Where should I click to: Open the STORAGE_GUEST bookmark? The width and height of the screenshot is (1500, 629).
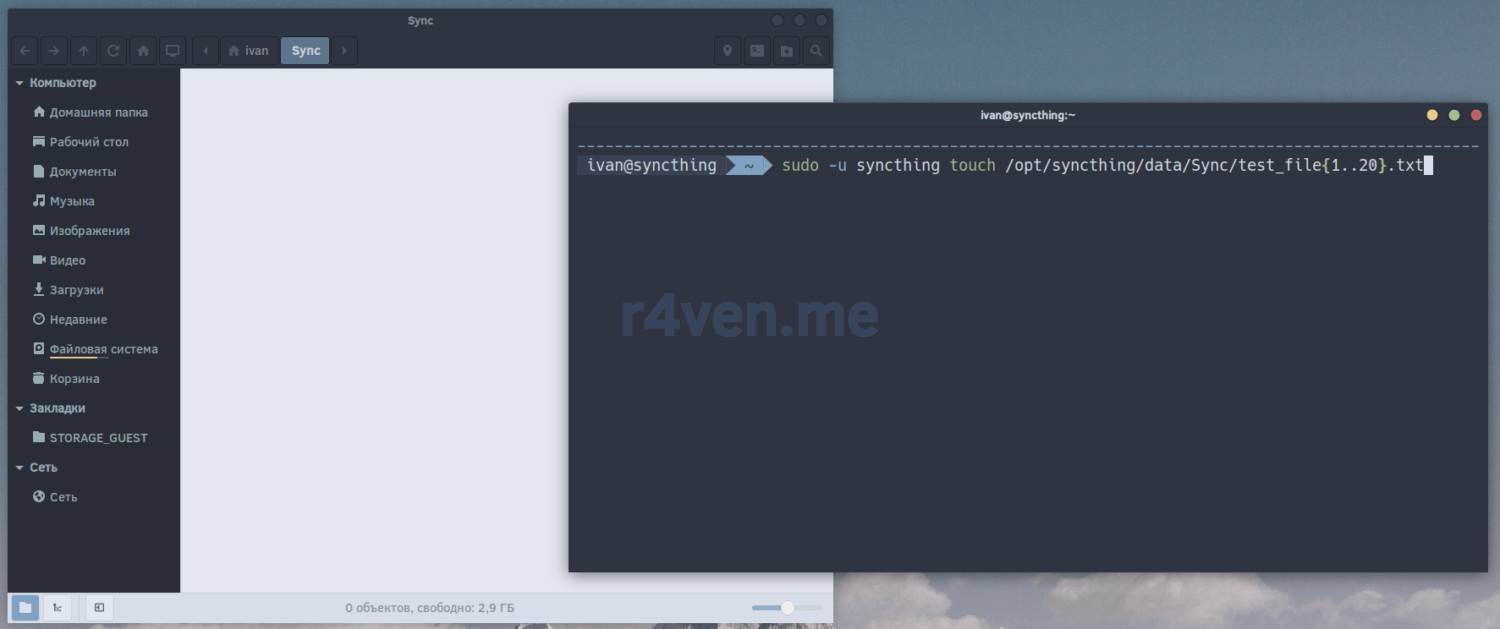click(x=98, y=438)
